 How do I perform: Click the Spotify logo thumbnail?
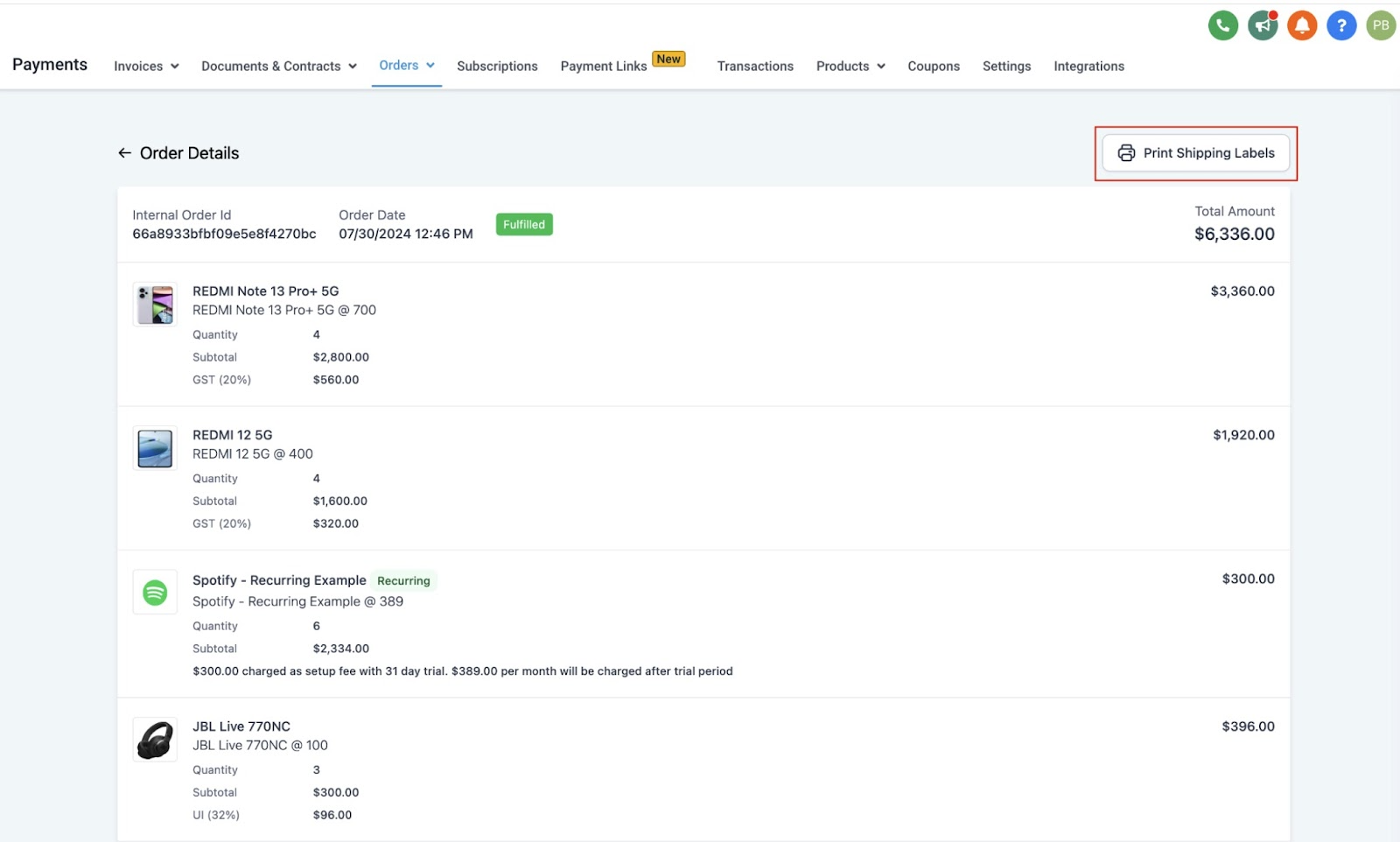pos(155,593)
